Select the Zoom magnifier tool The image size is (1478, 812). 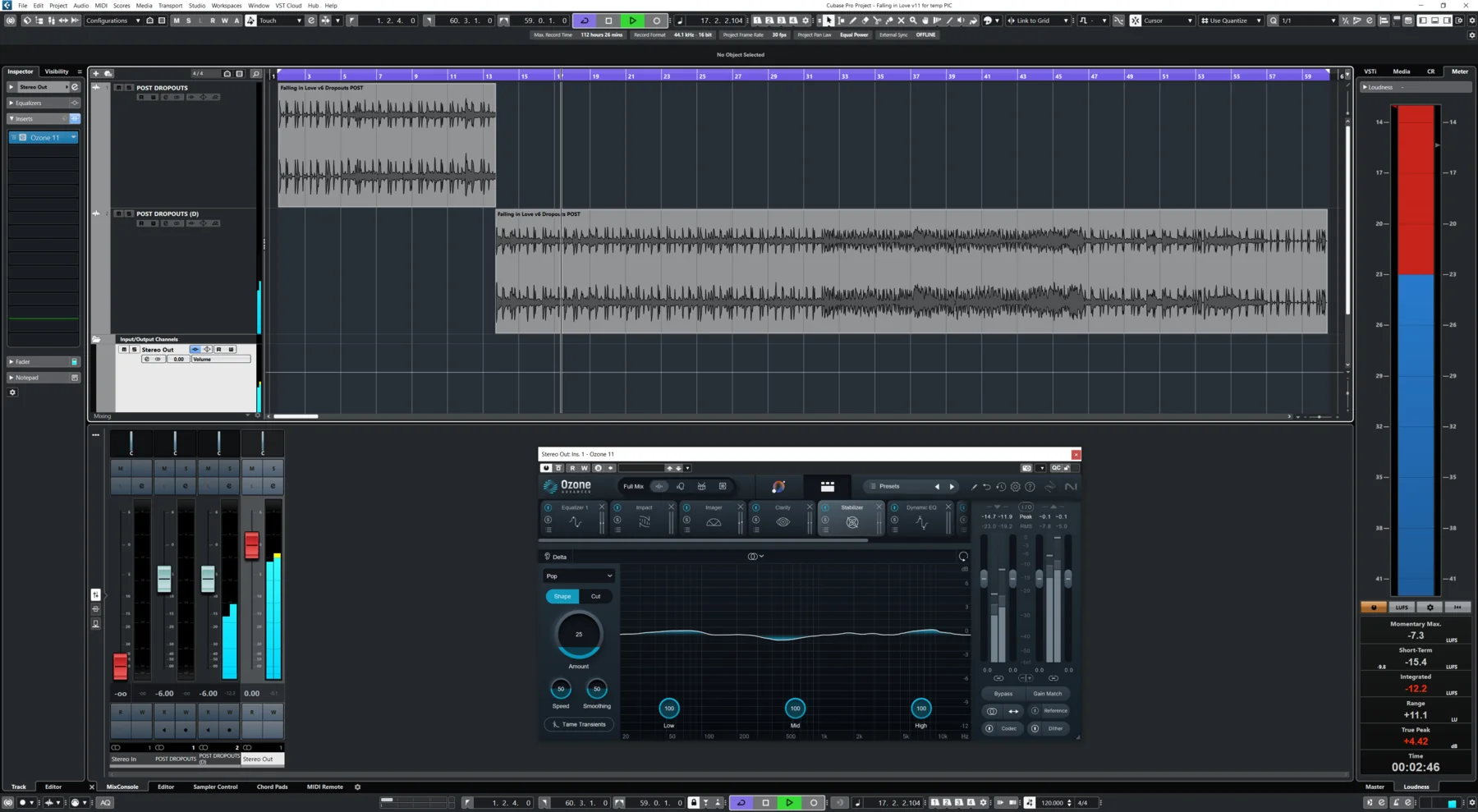click(913, 21)
